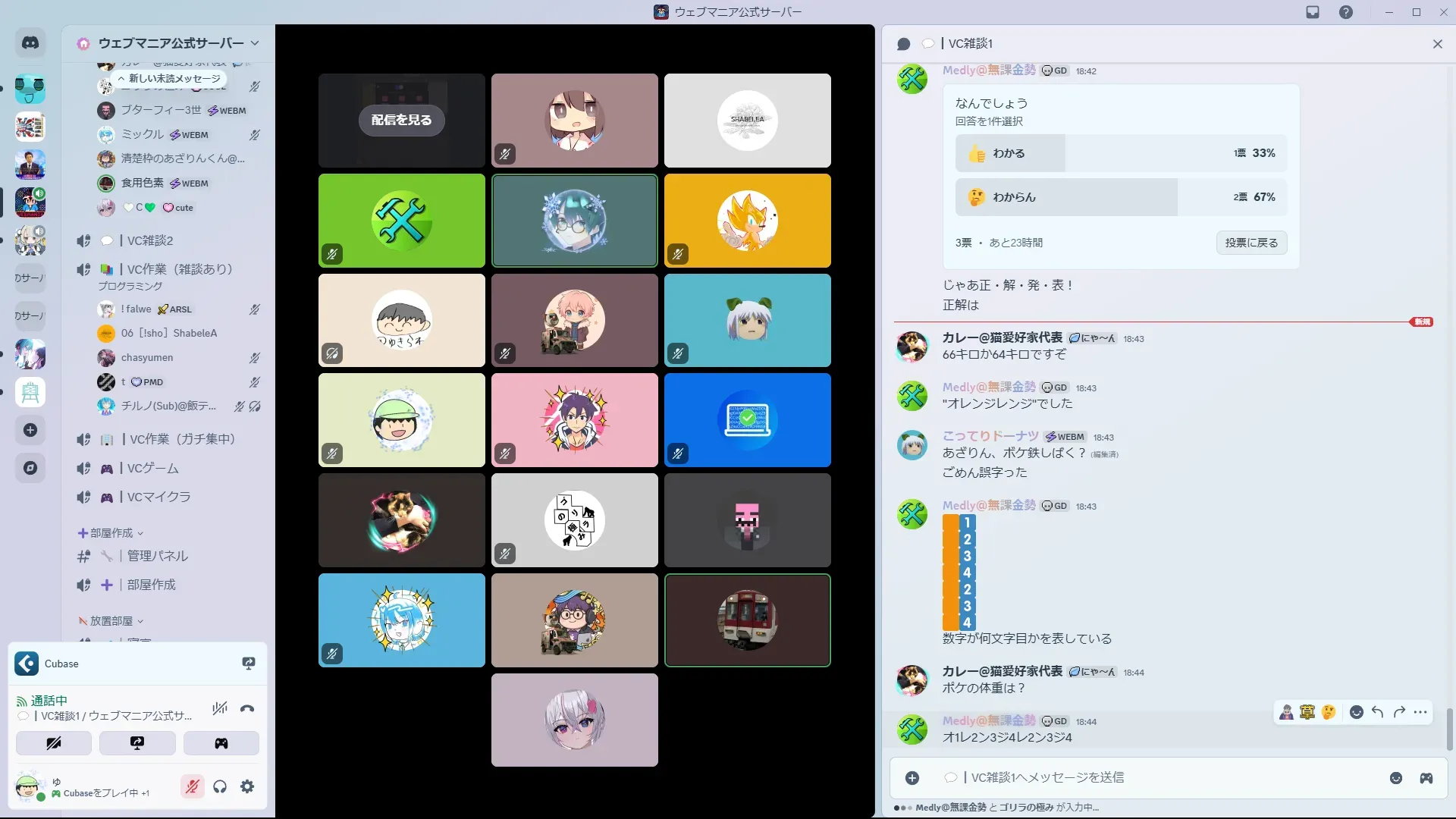This screenshot has height=819, width=1456.
Task: Collapse the 放置部屋 channel category
Action: (x=111, y=621)
